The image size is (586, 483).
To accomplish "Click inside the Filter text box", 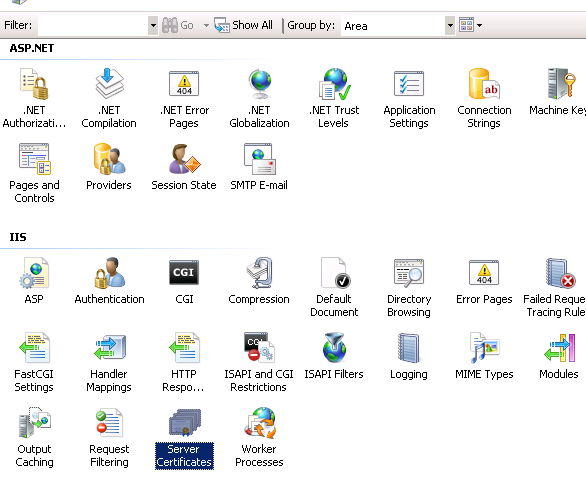I will click(x=93, y=25).
